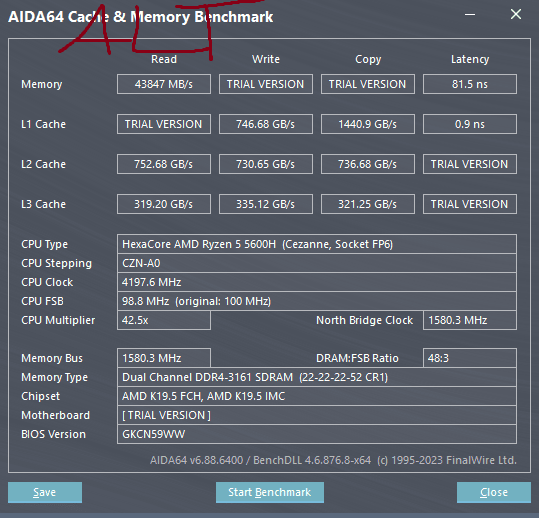This screenshot has width=539, height=518.
Task: Click the Write column header
Action: tap(266, 59)
